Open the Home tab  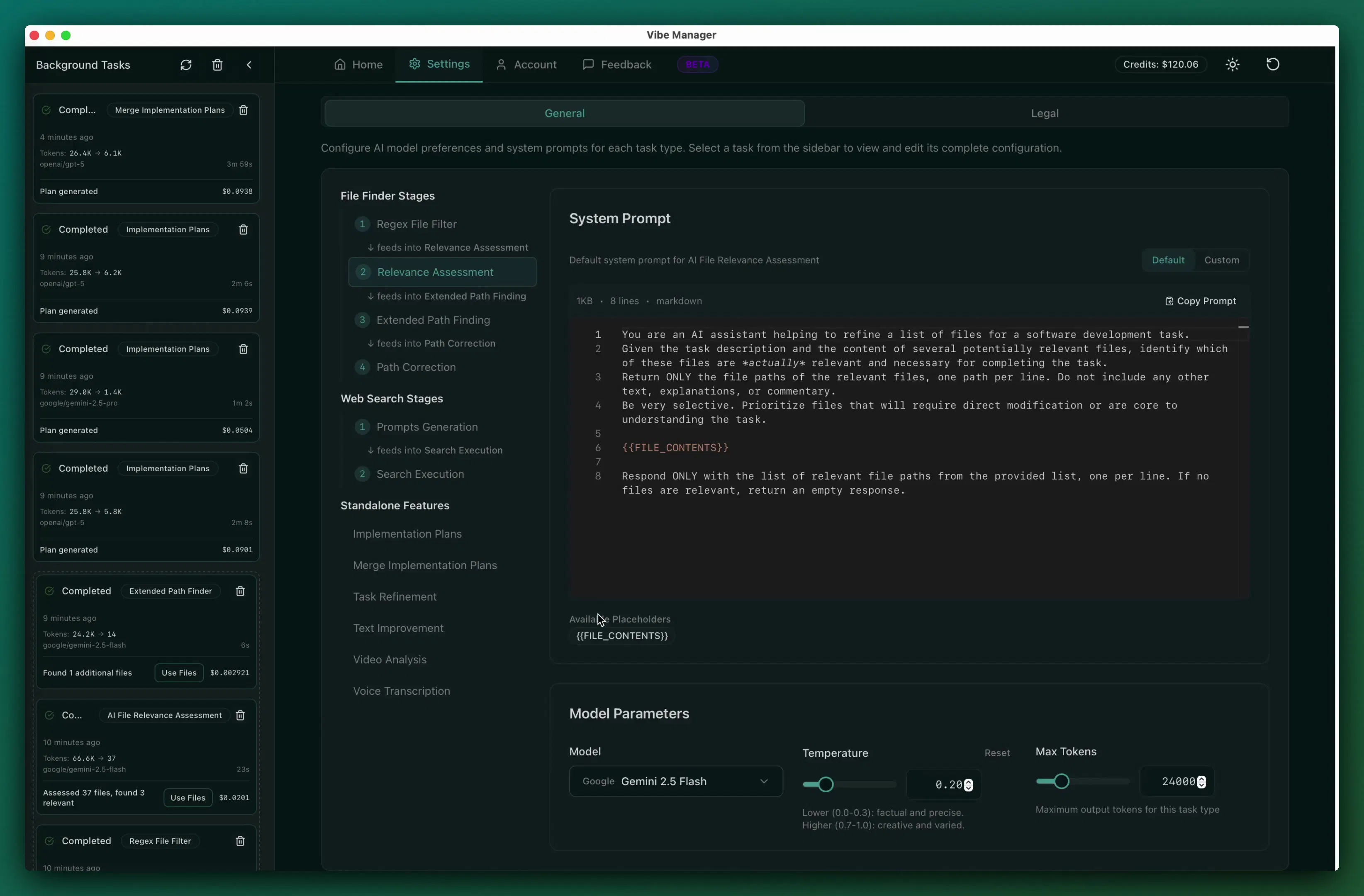(358, 64)
